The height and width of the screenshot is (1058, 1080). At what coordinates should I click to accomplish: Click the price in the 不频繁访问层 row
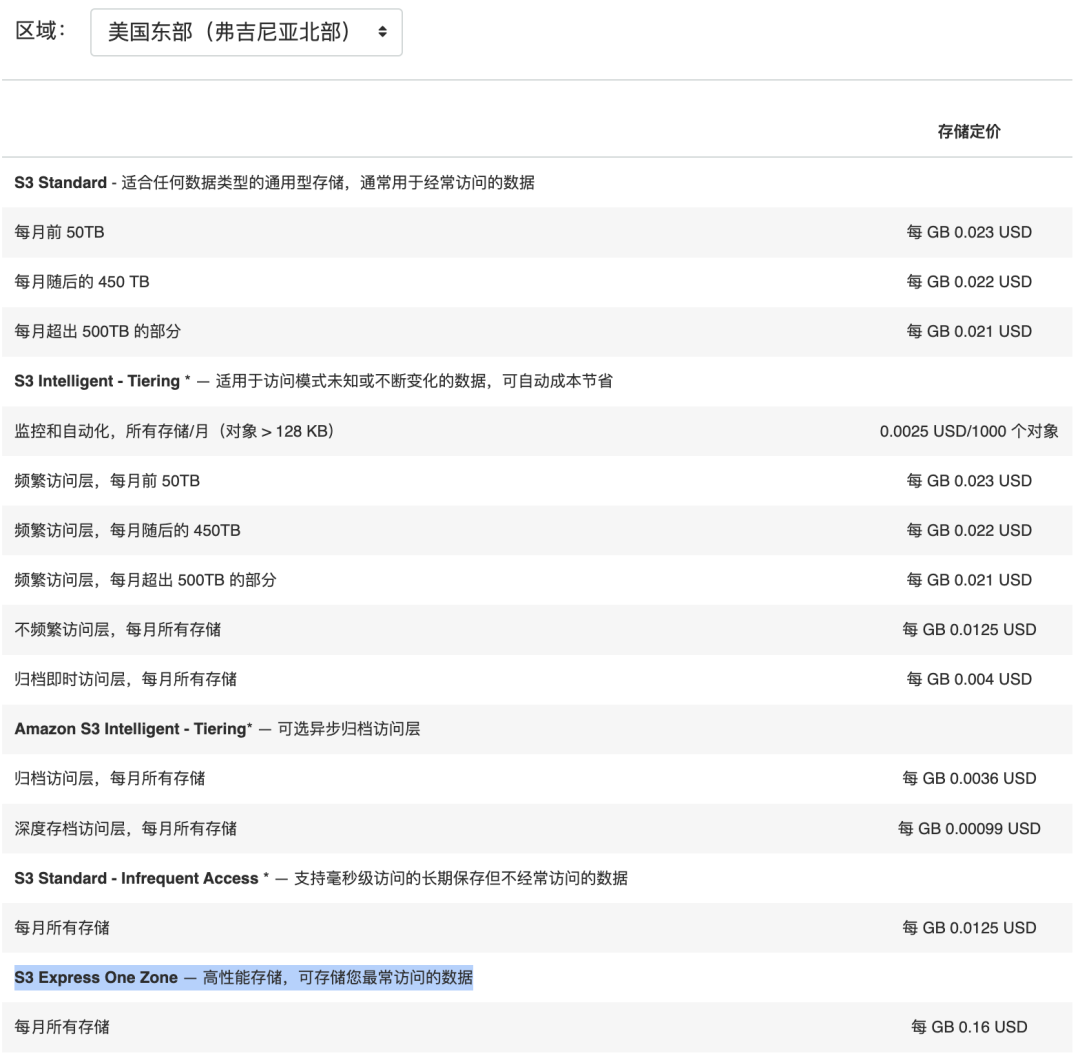pyautogui.click(x=968, y=630)
